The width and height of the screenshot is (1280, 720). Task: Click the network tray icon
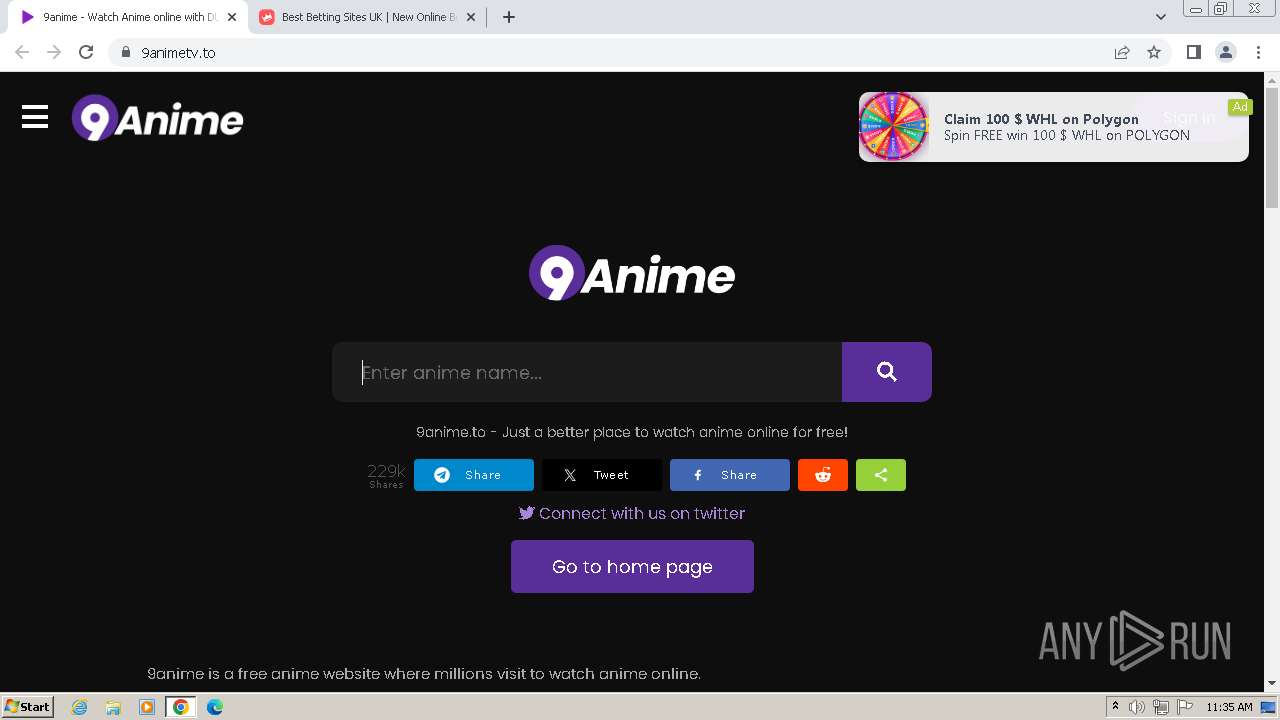(x=1160, y=707)
